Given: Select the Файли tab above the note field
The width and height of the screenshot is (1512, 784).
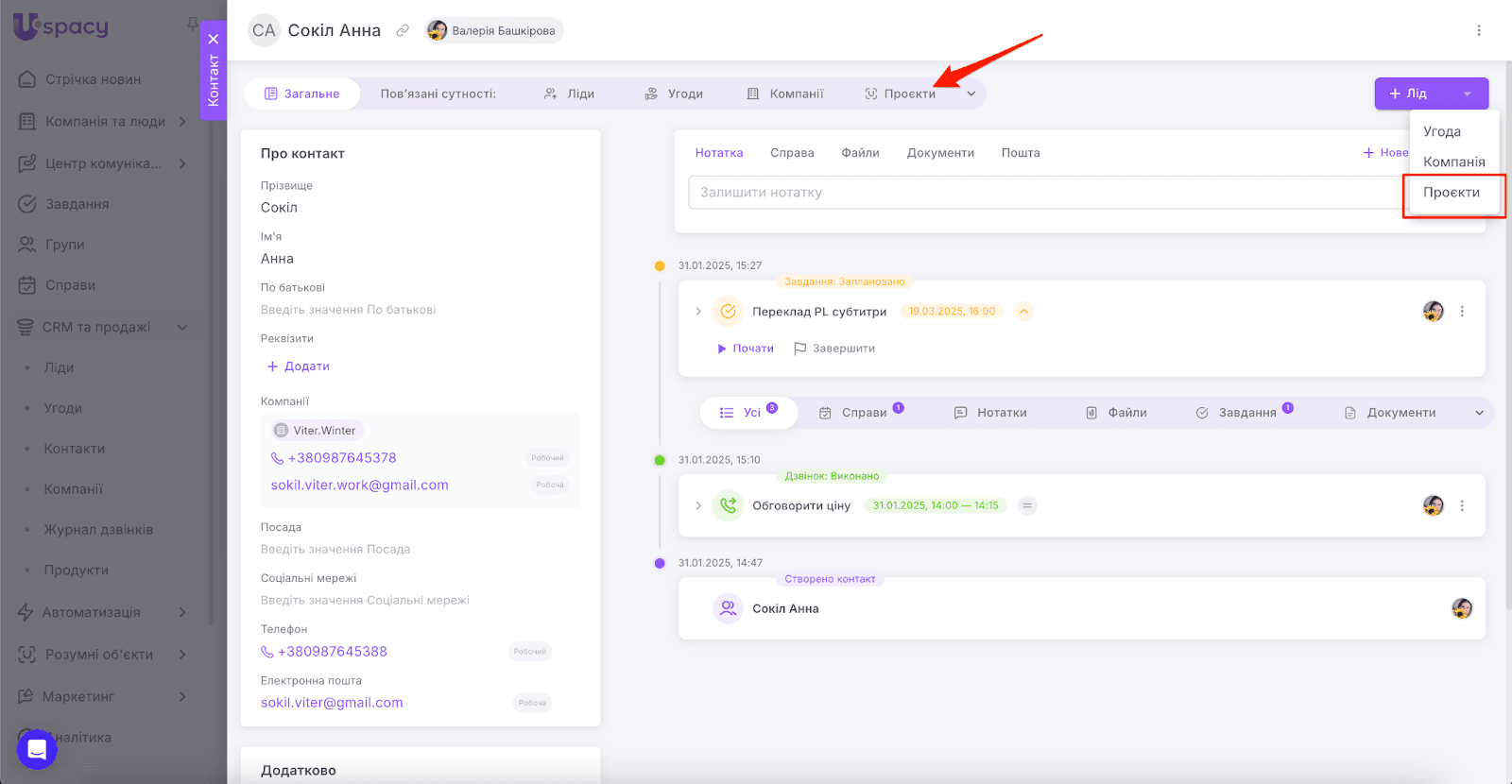Looking at the screenshot, I should point(861,152).
